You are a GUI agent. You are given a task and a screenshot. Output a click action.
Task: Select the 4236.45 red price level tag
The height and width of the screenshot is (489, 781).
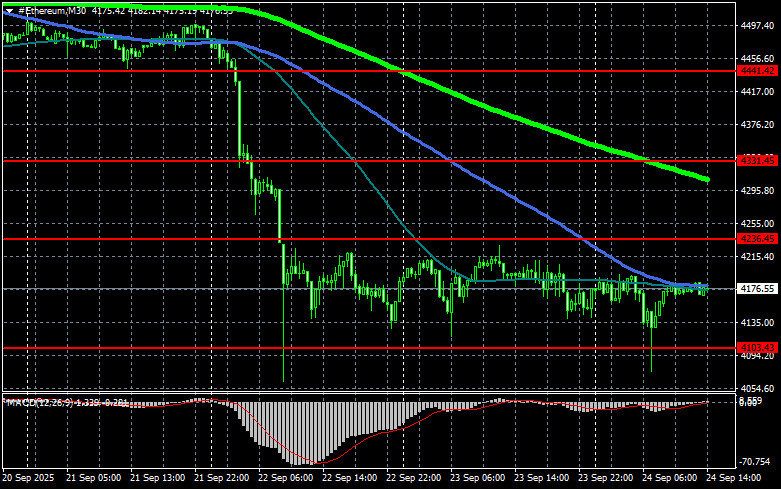click(757, 239)
